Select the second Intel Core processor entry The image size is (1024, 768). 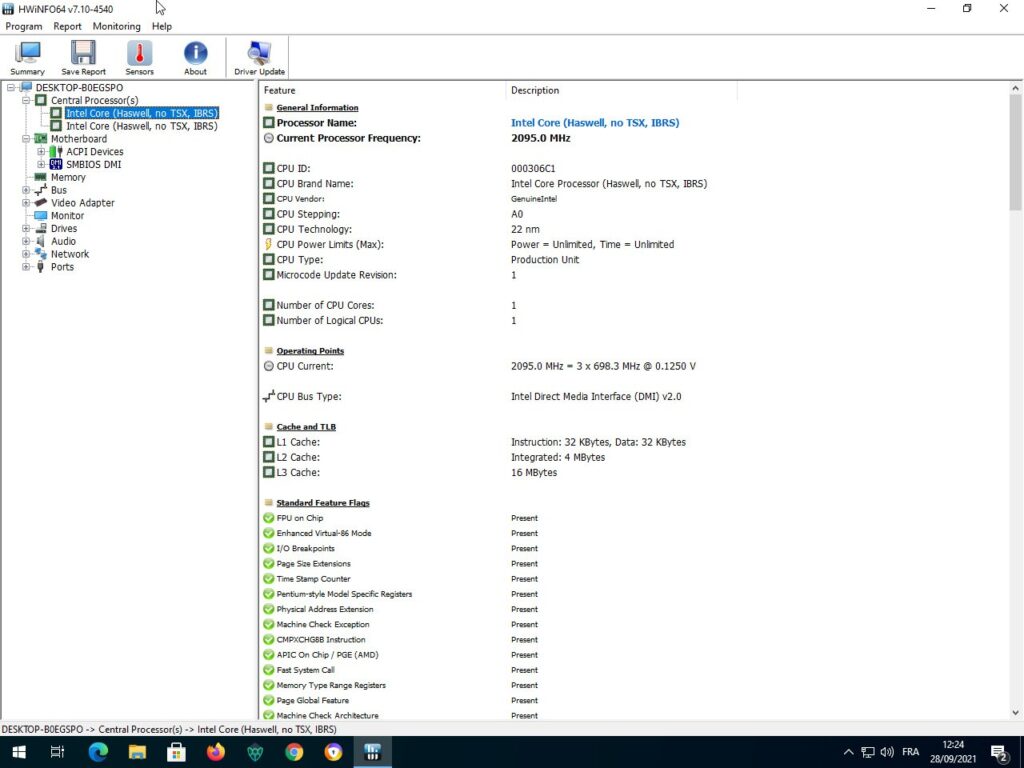pos(142,126)
